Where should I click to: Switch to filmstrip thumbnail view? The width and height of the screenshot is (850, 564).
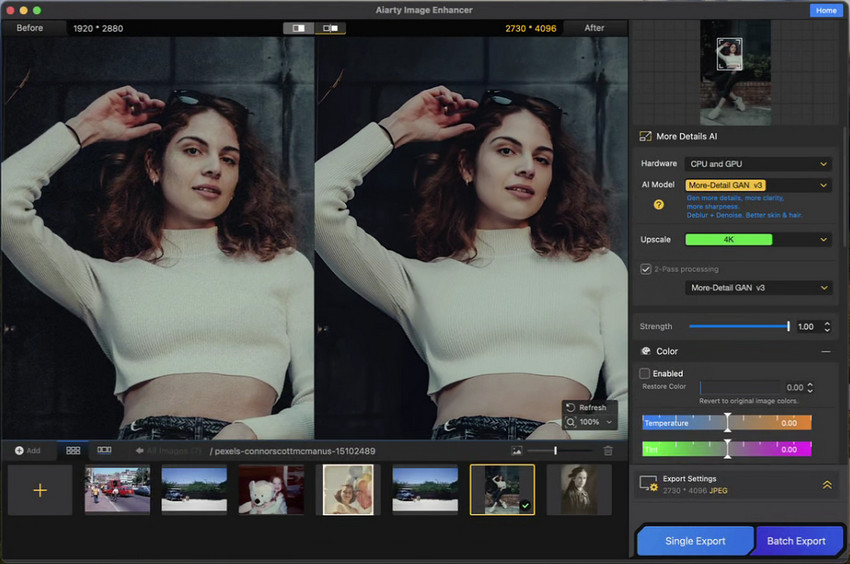(104, 450)
